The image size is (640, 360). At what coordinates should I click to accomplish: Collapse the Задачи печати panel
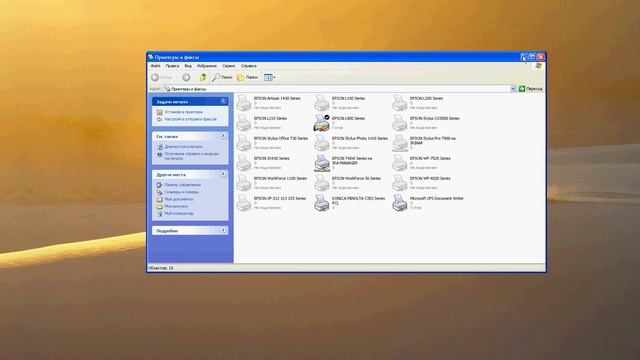[223, 101]
